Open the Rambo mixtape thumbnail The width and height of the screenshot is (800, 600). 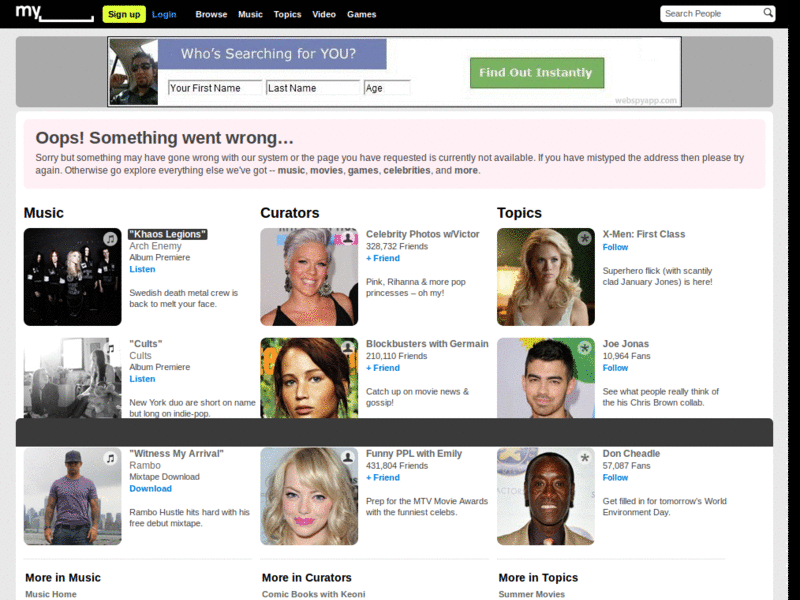72,496
